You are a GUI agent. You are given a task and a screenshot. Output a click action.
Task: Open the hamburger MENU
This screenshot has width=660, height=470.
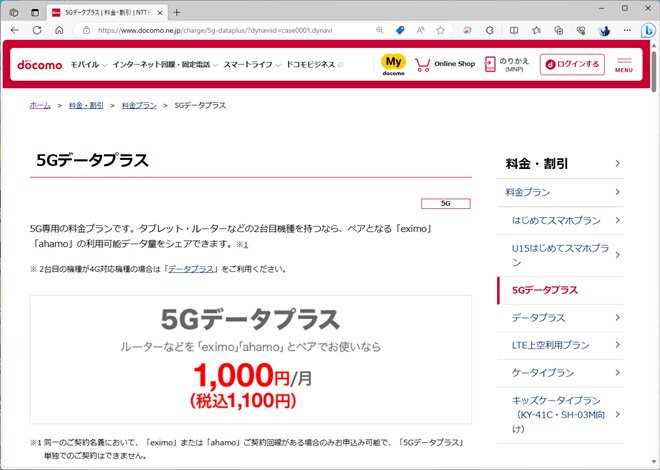[x=624, y=65]
